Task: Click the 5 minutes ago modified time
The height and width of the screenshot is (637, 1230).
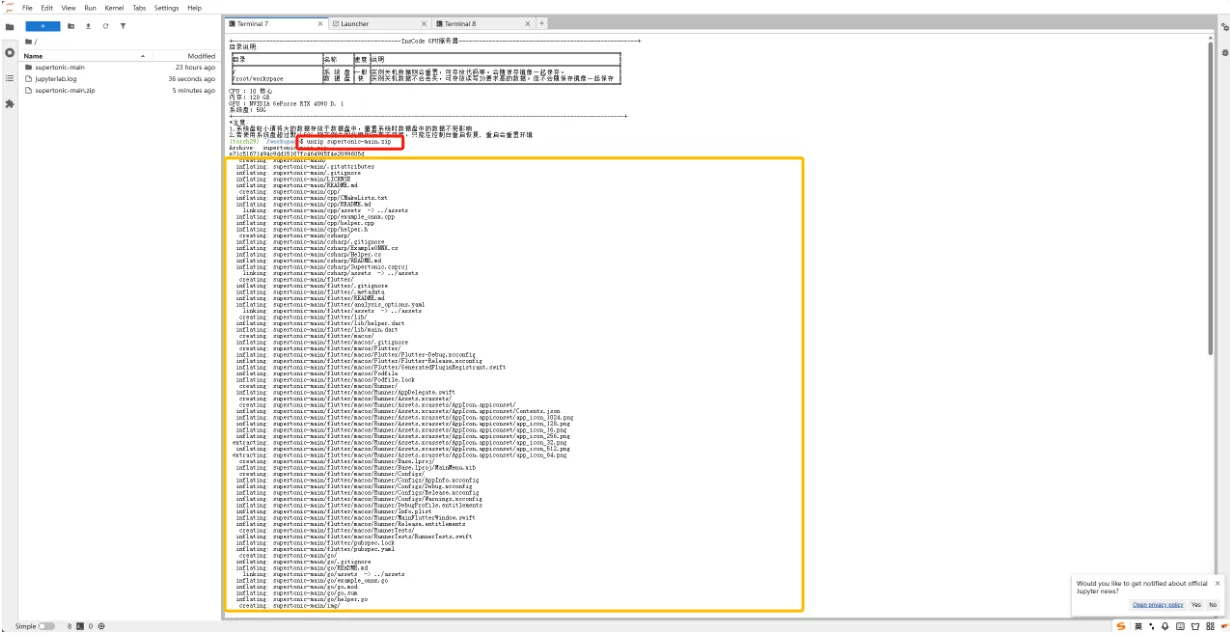Action: [x=193, y=91]
